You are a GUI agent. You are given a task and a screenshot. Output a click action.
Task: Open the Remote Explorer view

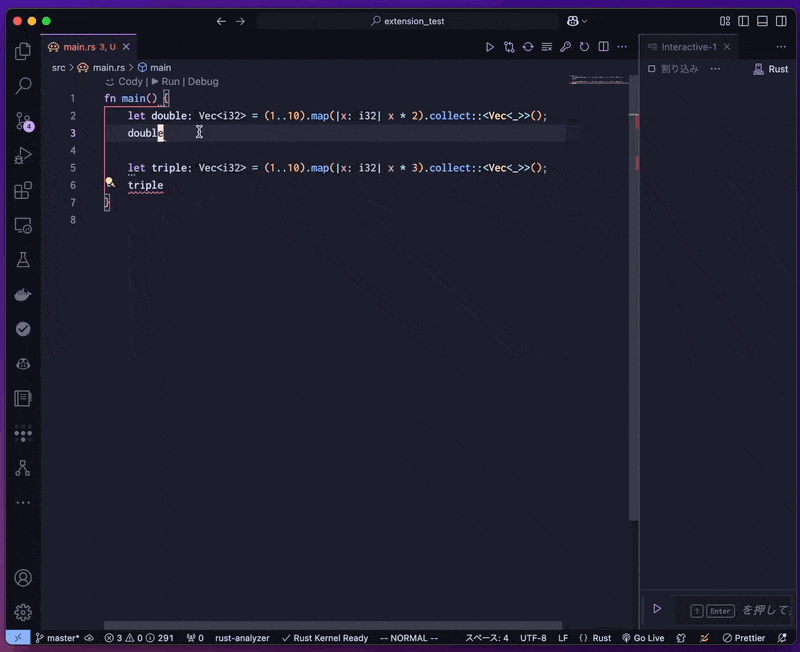(x=23, y=225)
